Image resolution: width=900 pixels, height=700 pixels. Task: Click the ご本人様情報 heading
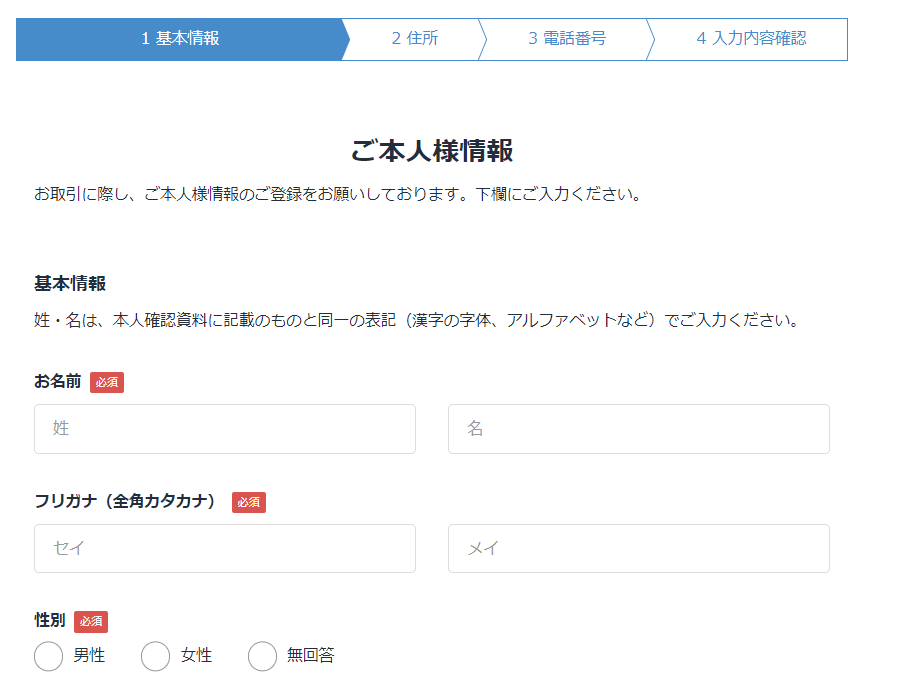click(432, 151)
